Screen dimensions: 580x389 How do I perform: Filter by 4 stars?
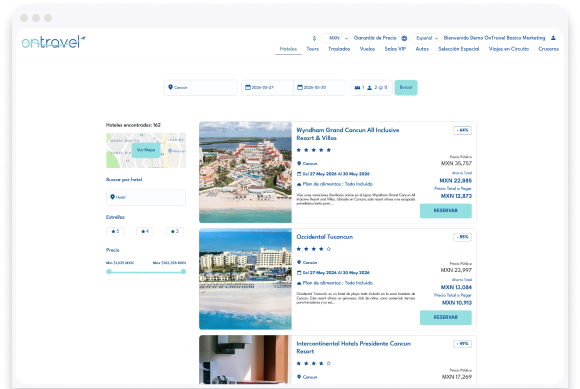[x=145, y=231]
